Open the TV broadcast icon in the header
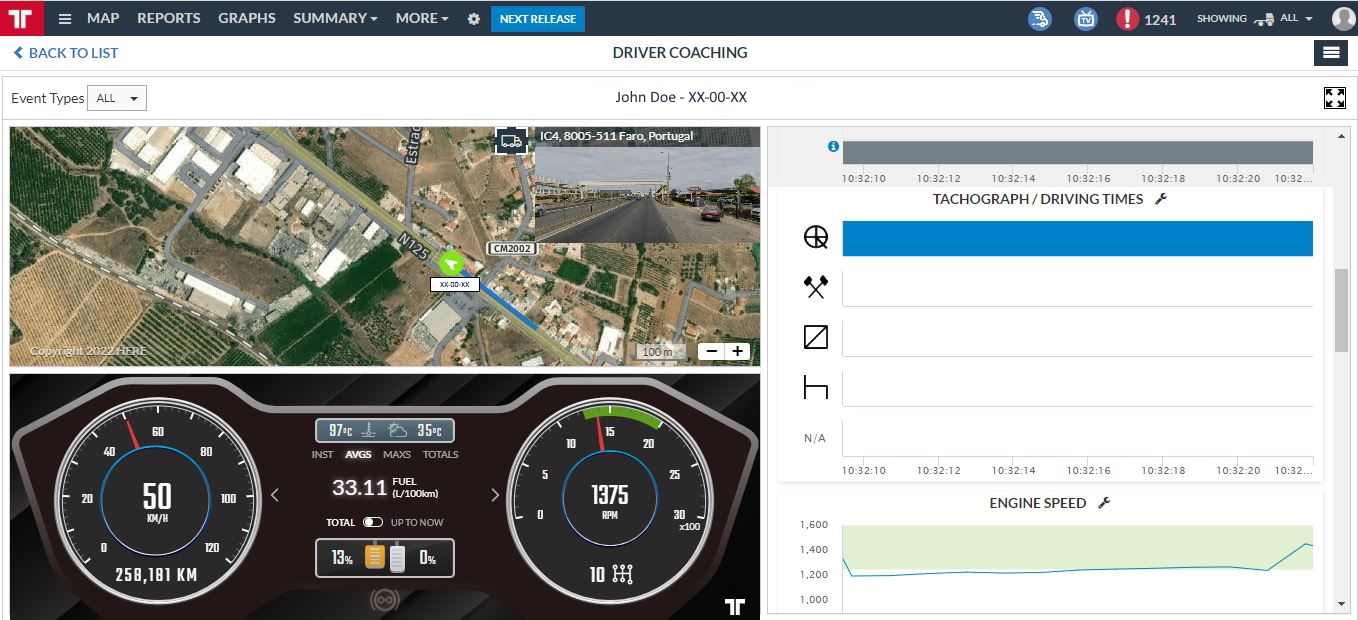The image size is (1358, 620). 1085,18
